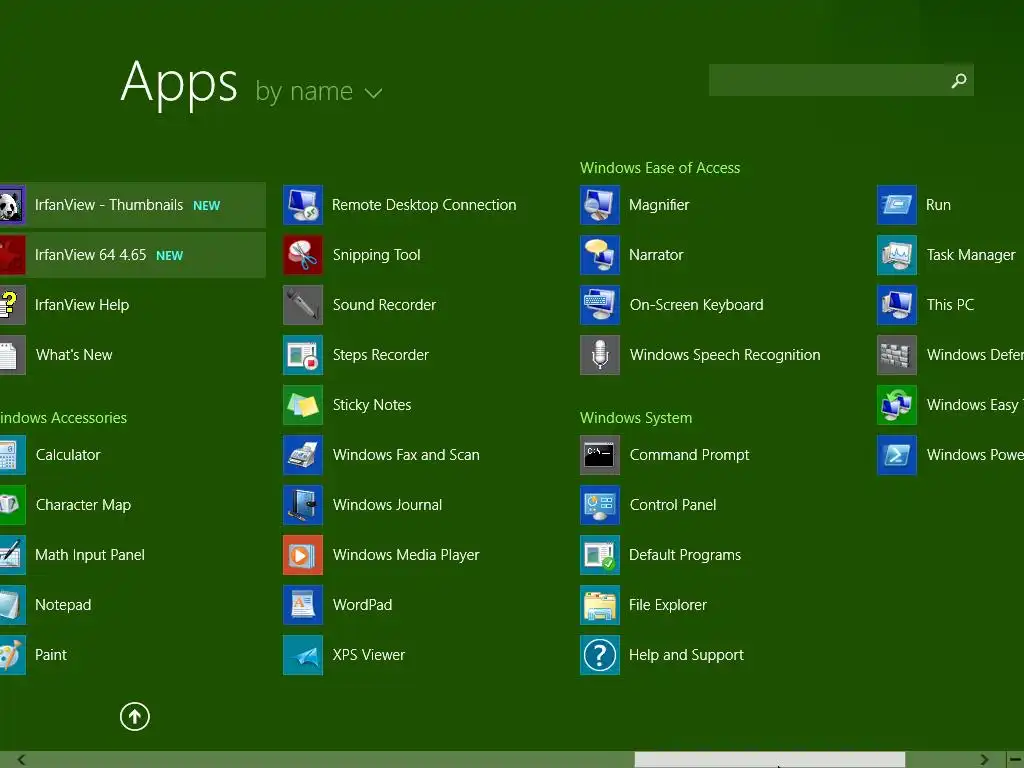The width and height of the screenshot is (1024, 768).
Task: Select the Windows Ease of Access group header
Action: (660, 168)
